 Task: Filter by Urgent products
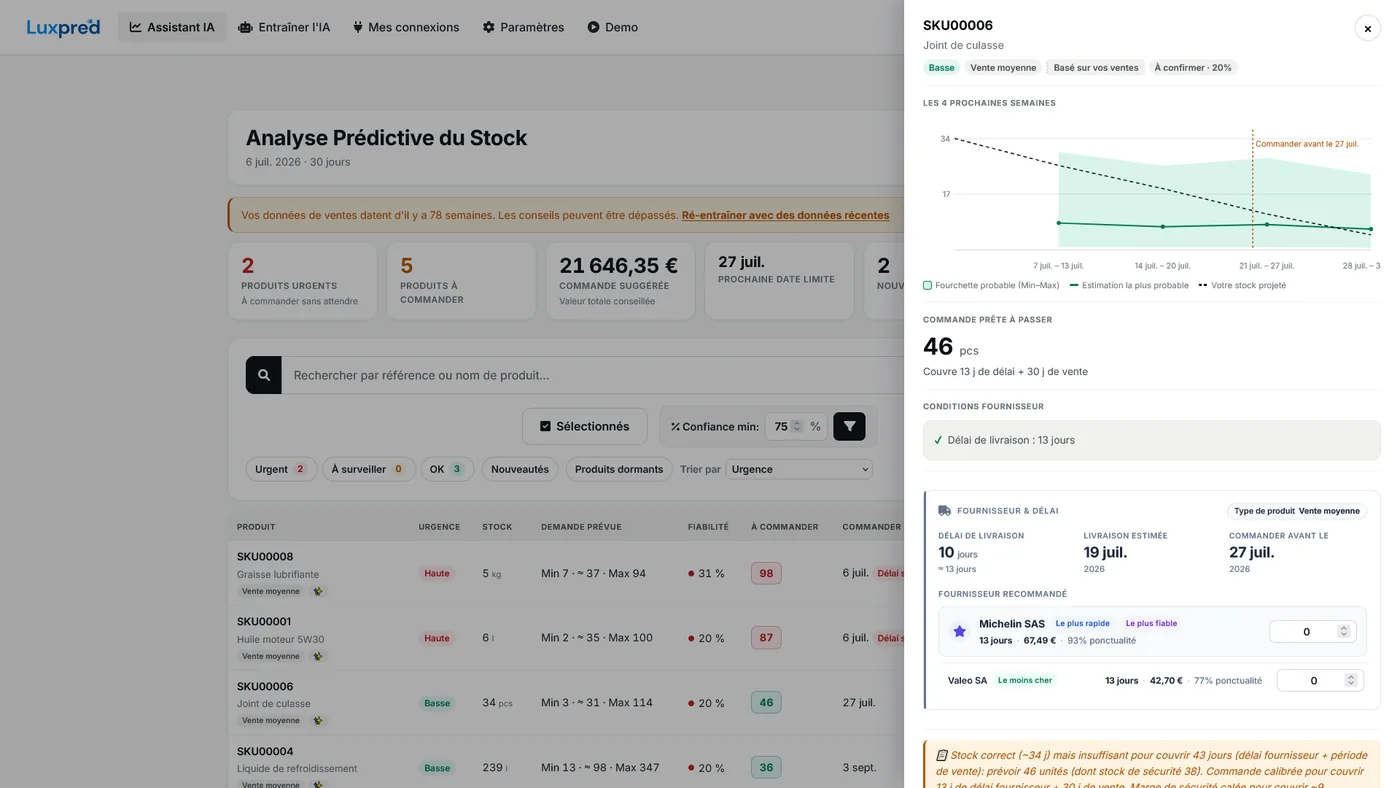pos(281,469)
